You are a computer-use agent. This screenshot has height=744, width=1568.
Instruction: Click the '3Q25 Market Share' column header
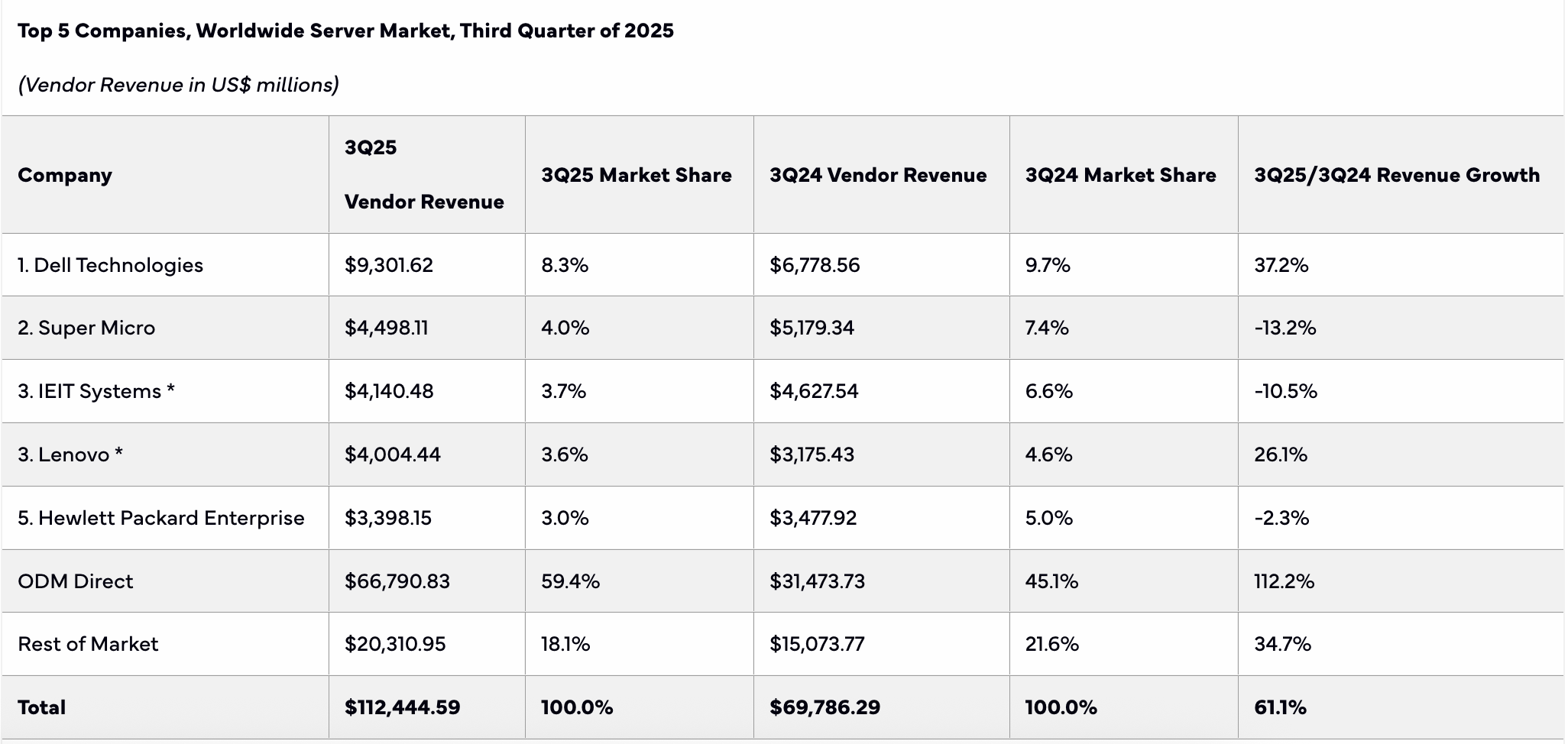coord(637,175)
